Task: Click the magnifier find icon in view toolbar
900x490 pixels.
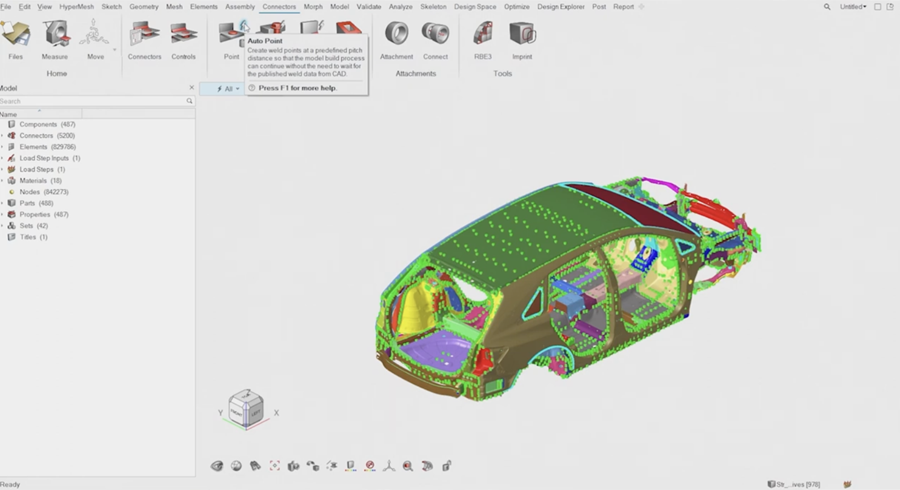Action: tap(408, 466)
